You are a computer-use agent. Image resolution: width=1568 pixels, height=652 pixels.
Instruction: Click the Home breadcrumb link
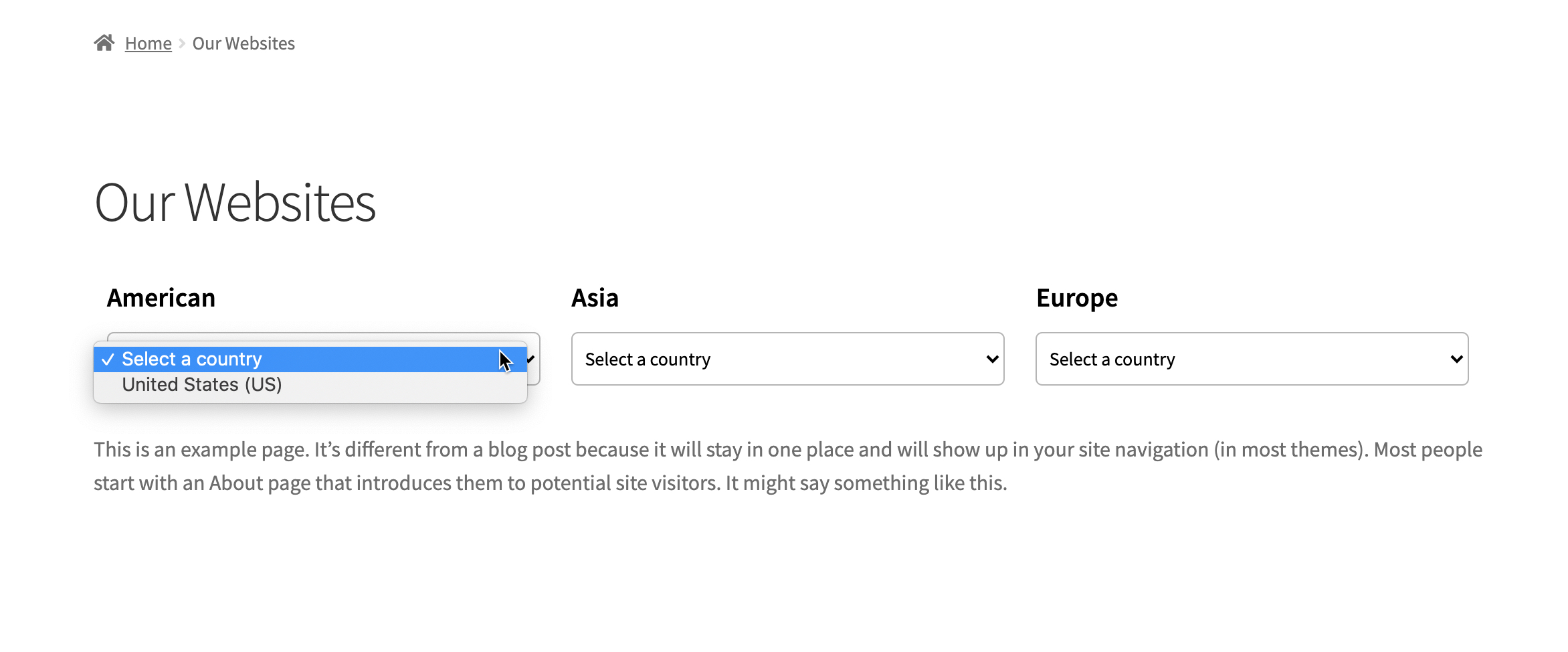[x=148, y=43]
